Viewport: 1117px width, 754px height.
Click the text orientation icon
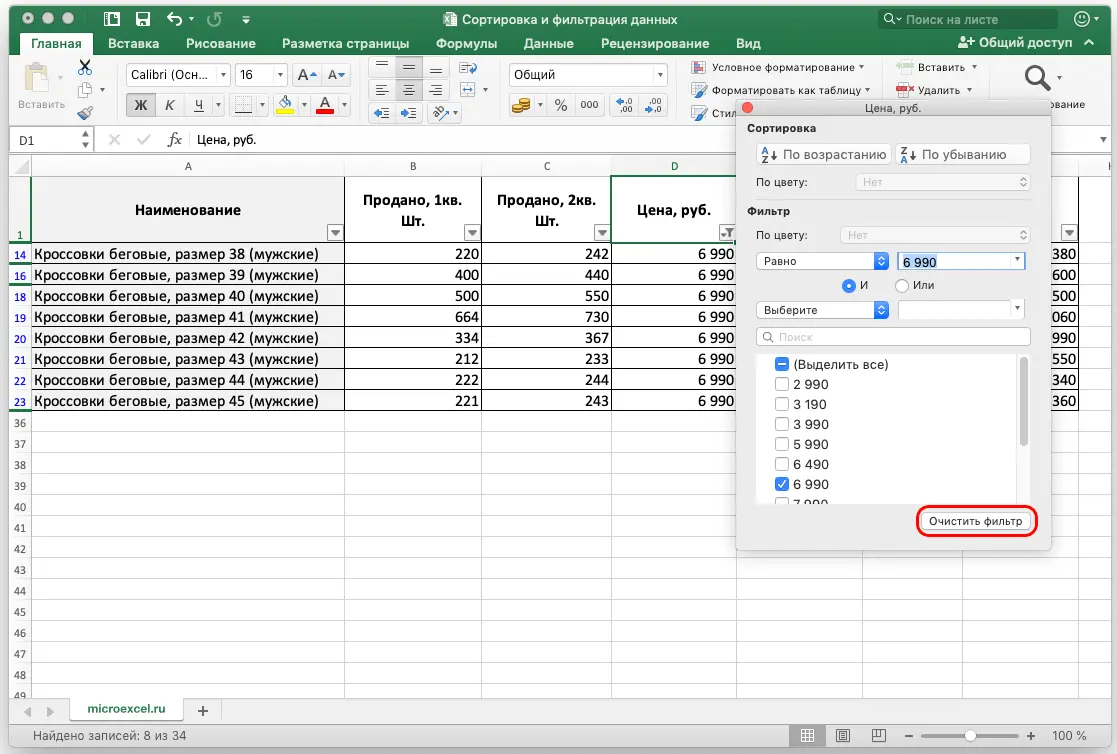click(441, 113)
